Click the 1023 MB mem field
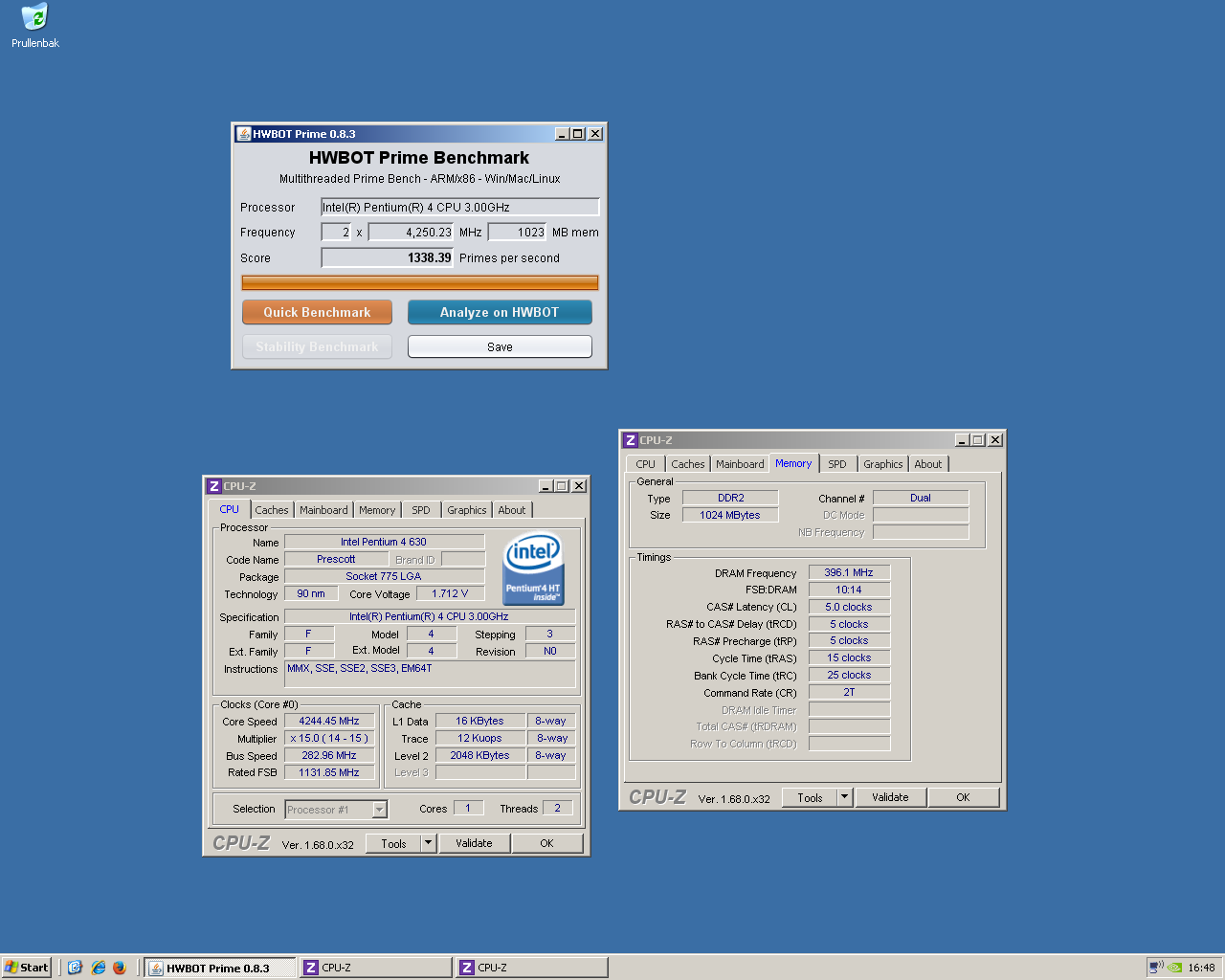This screenshot has width=1225, height=980. pyautogui.click(x=518, y=232)
